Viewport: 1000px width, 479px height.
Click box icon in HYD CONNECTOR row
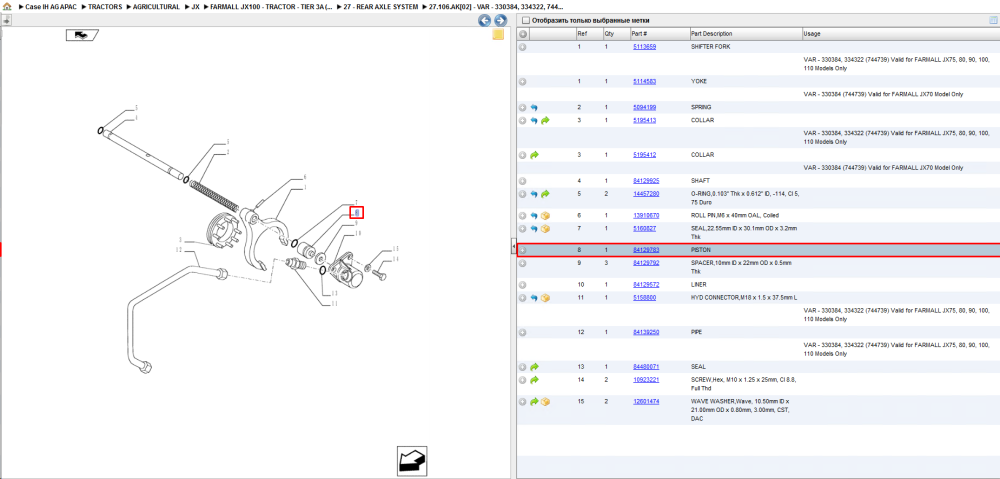545,298
